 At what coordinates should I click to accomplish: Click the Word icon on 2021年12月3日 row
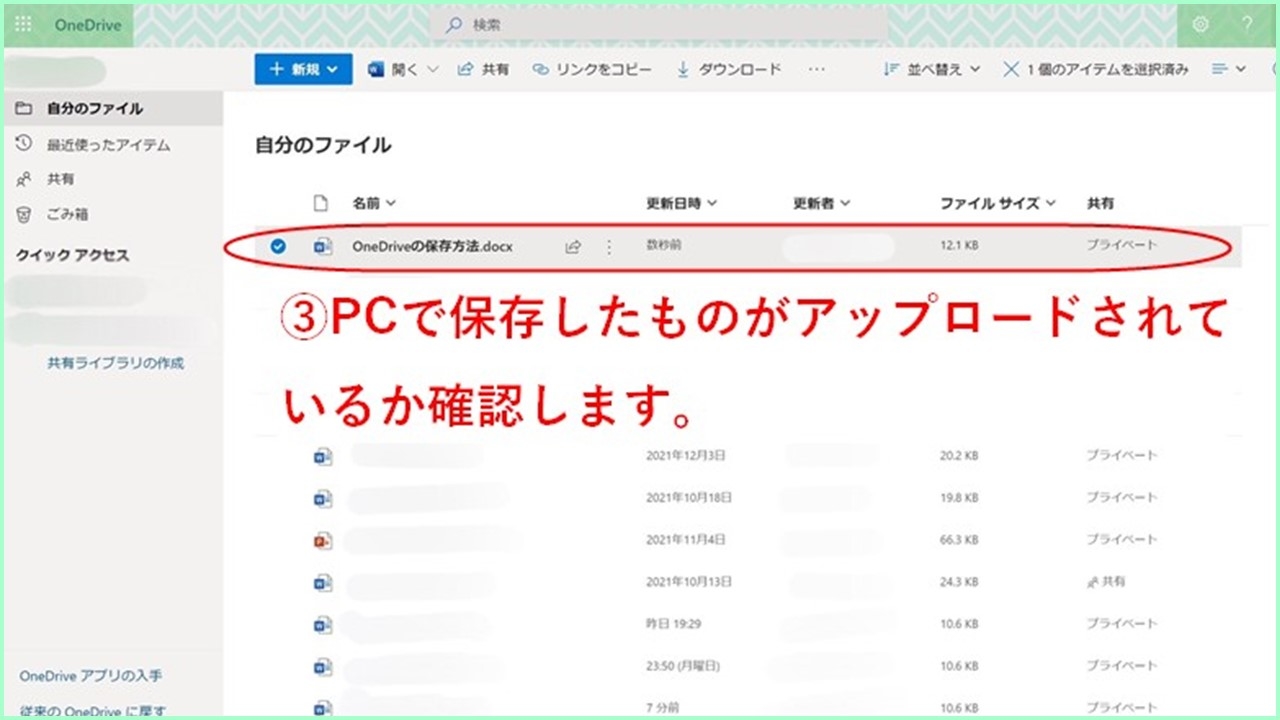click(x=322, y=456)
